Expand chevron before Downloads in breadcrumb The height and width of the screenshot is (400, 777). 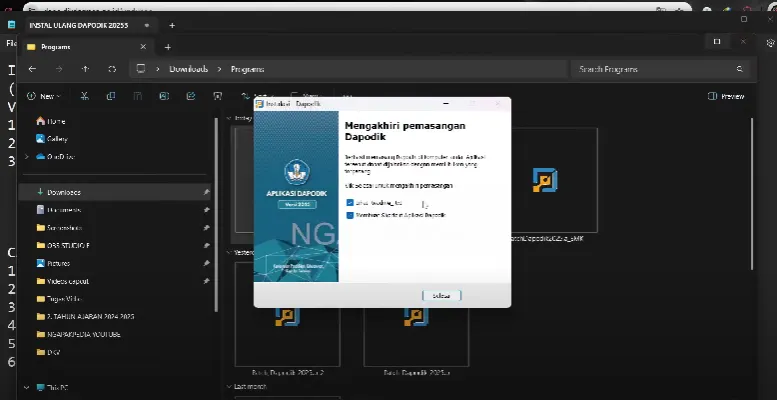158,69
